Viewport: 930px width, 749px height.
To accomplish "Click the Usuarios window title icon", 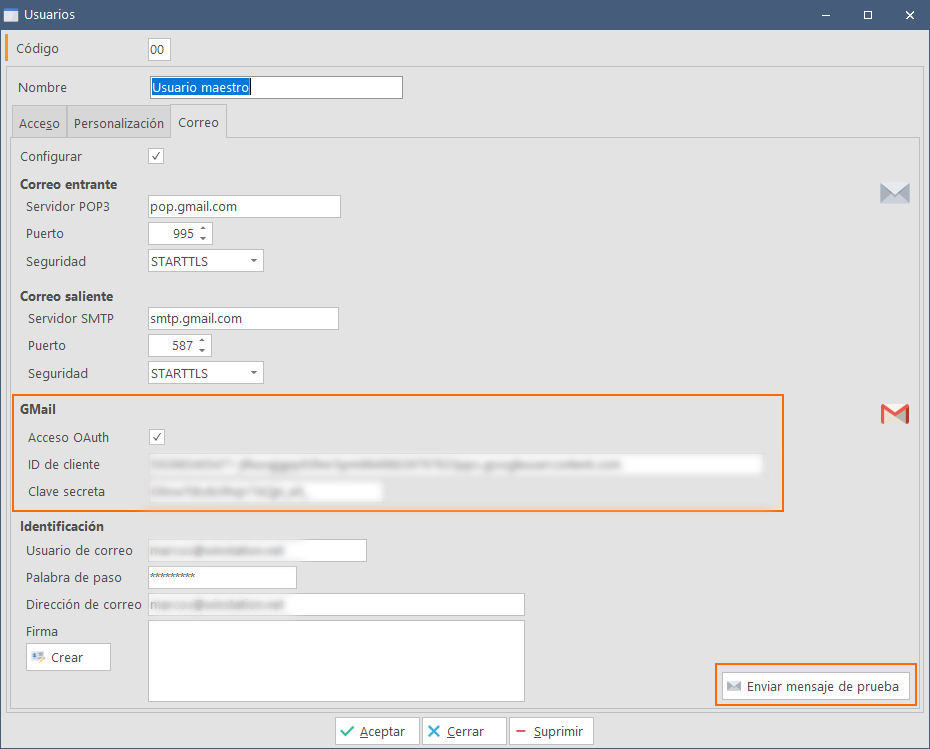I will [x=11, y=15].
